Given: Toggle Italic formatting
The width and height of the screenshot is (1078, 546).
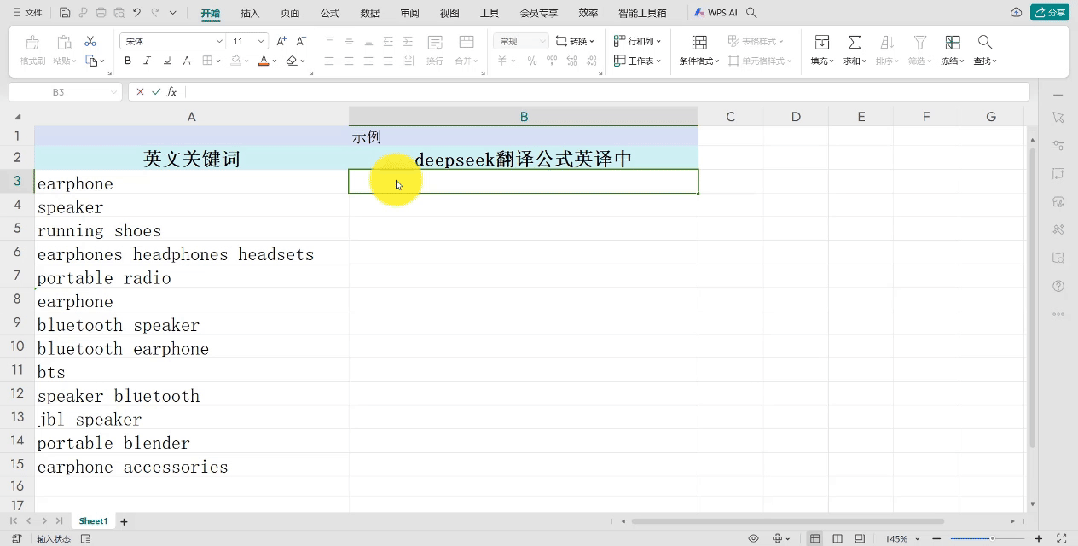Looking at the screenshot, I should (x=146, y=61).
